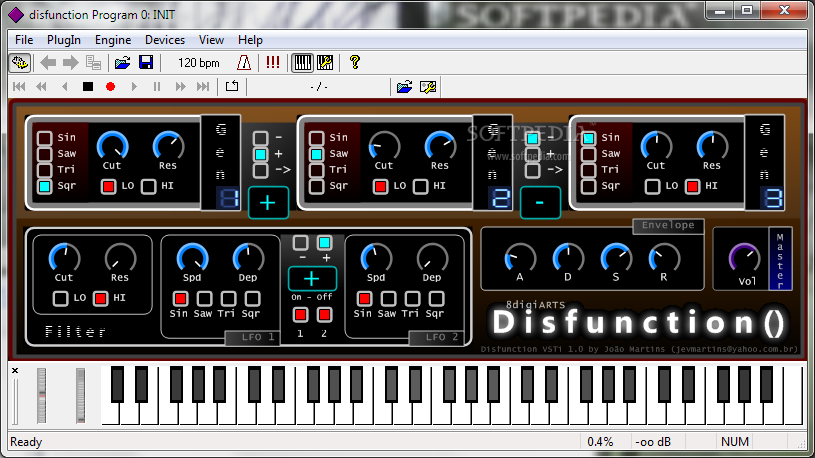This screenshot has width=815, height=458.
Task: Click the Dep knob on LFO 2
Action: point(432,257)
